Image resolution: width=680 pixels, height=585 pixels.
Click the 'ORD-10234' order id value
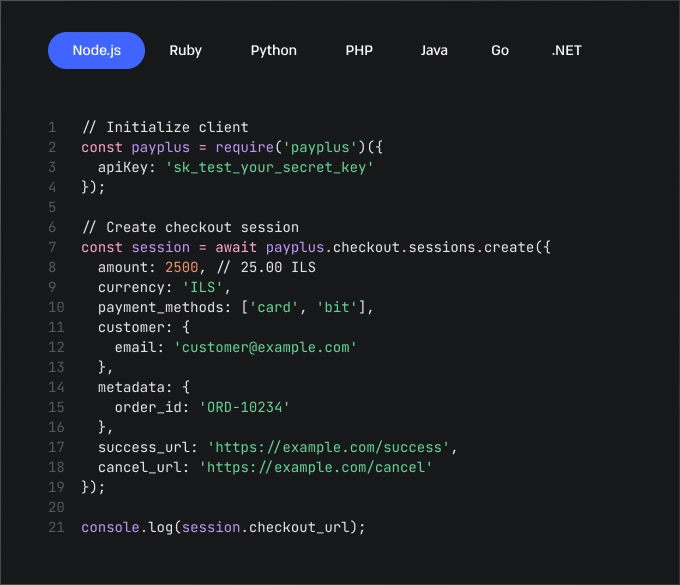(244, 407)
